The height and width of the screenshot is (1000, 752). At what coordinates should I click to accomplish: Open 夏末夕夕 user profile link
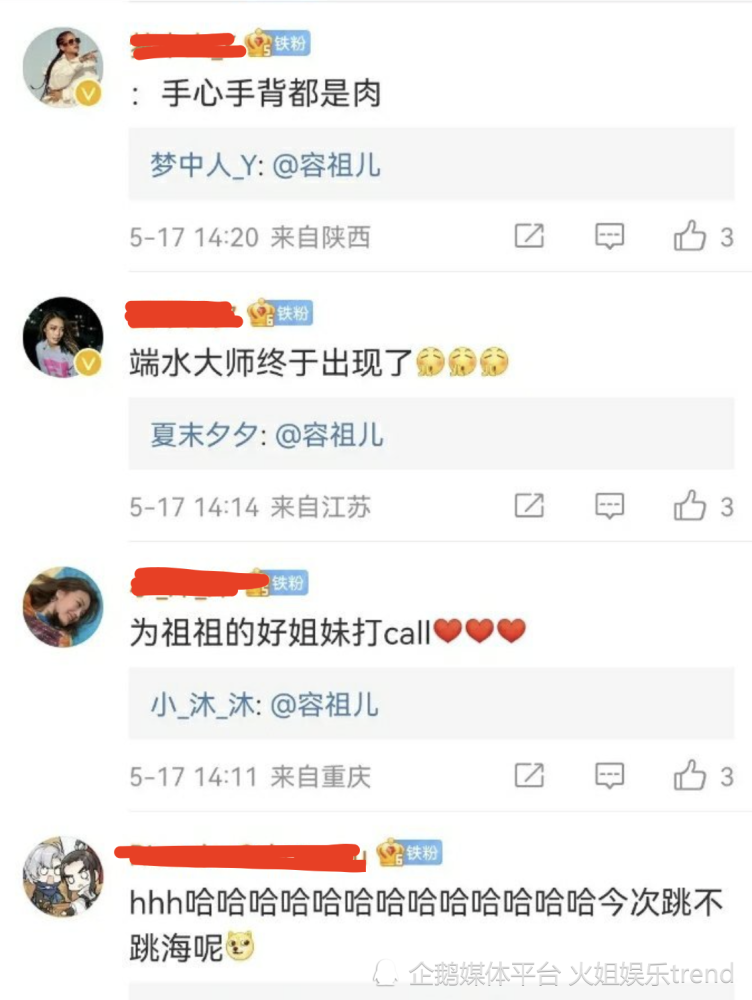[x=203, y=436]
